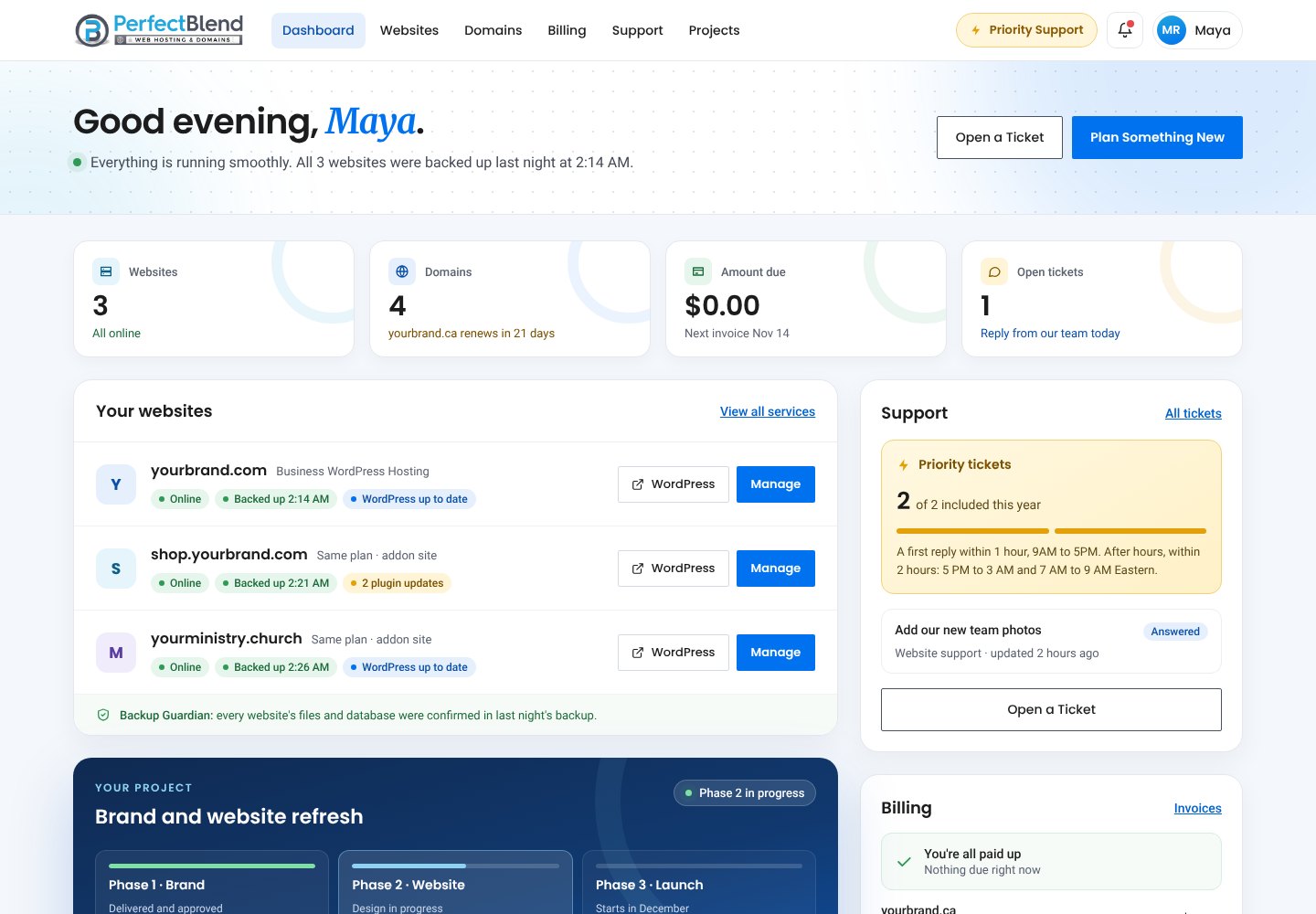The image size is (1316, 914).
Task: Open the Invoices link
Action: [1198, 808]
